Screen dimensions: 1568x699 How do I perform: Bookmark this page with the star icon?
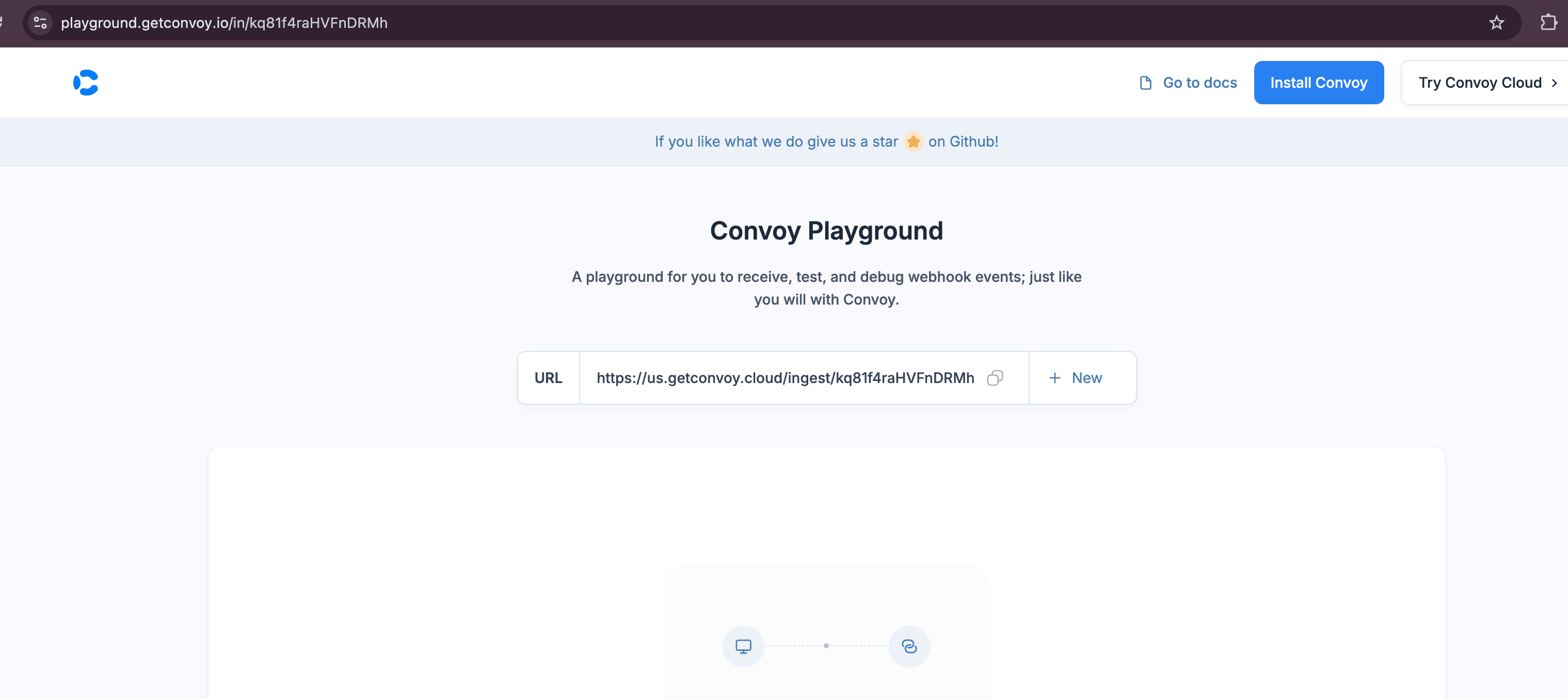pos(1496,23)
